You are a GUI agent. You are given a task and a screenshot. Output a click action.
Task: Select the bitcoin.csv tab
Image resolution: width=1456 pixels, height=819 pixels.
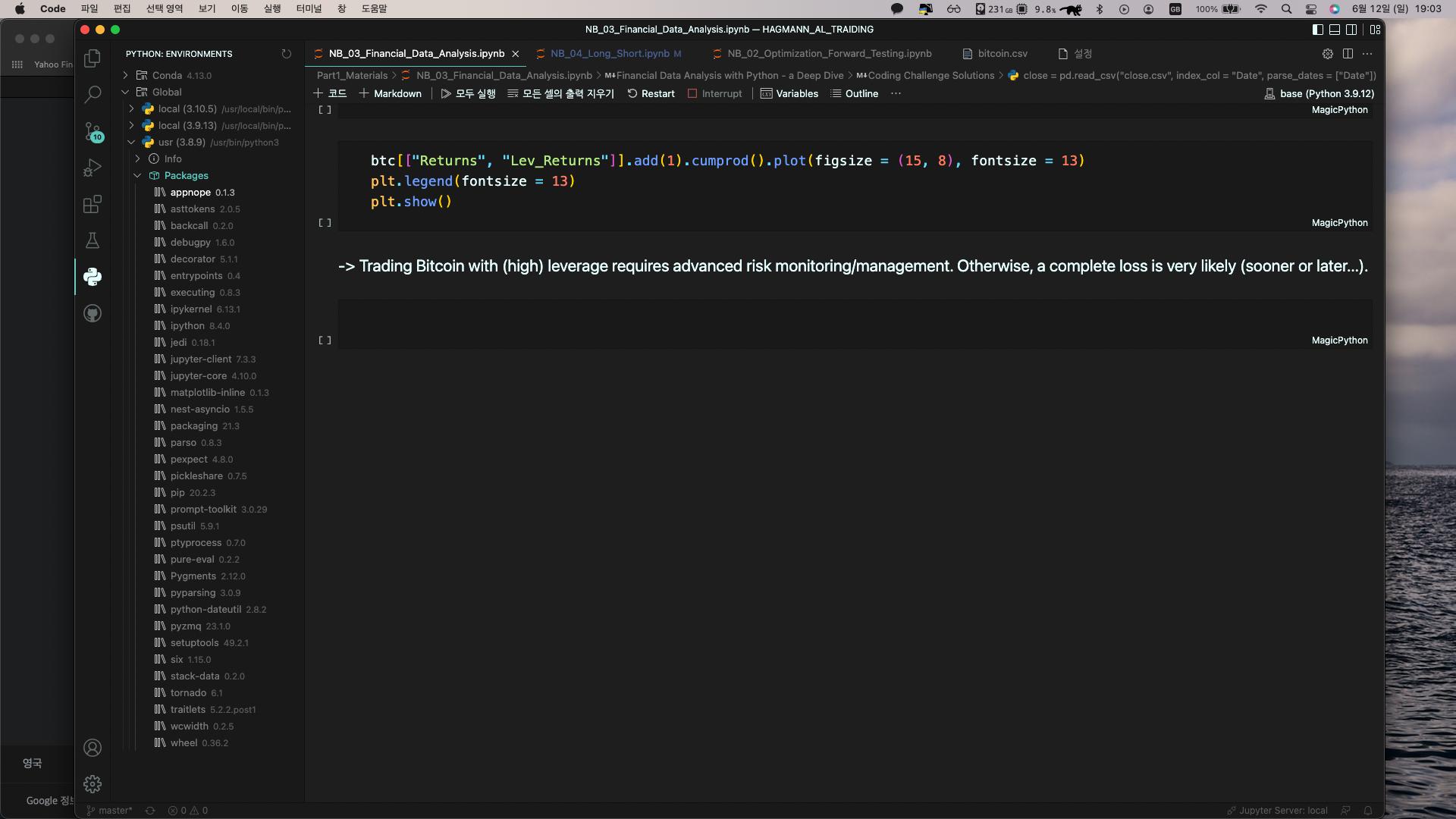[x=1002, y=52]
